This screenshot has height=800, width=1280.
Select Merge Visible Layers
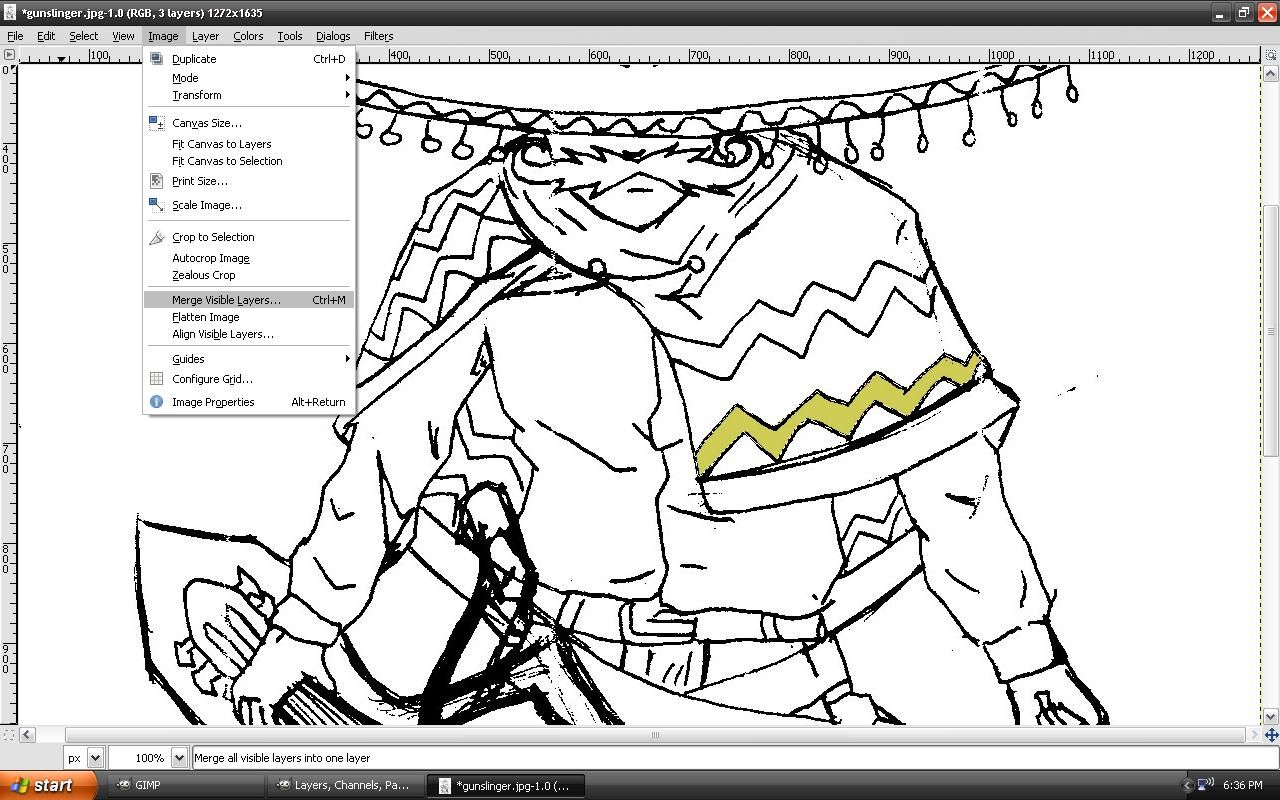click(x=224, y=299)
